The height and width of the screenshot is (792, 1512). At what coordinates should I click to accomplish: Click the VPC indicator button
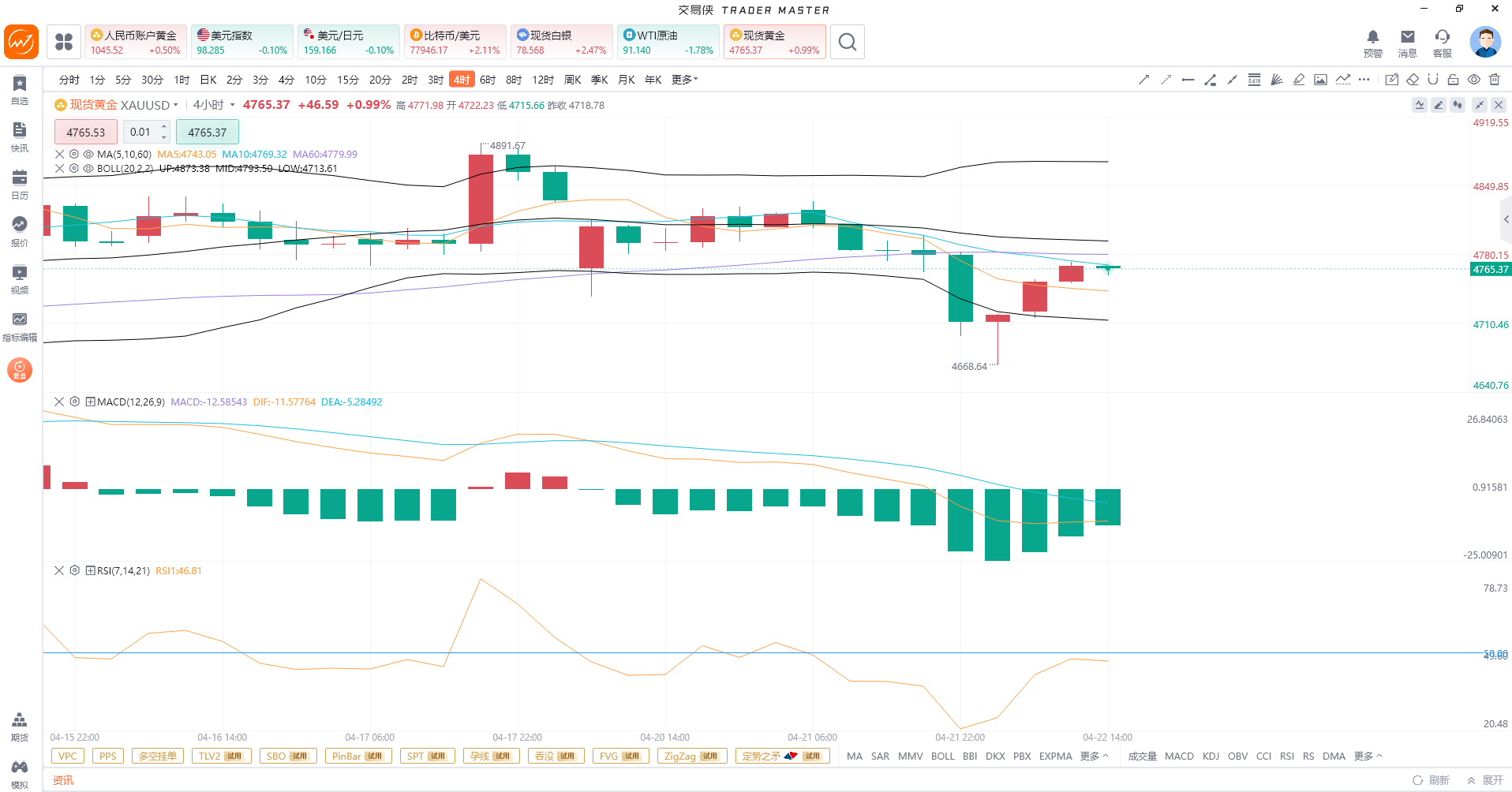coord(68,757)
